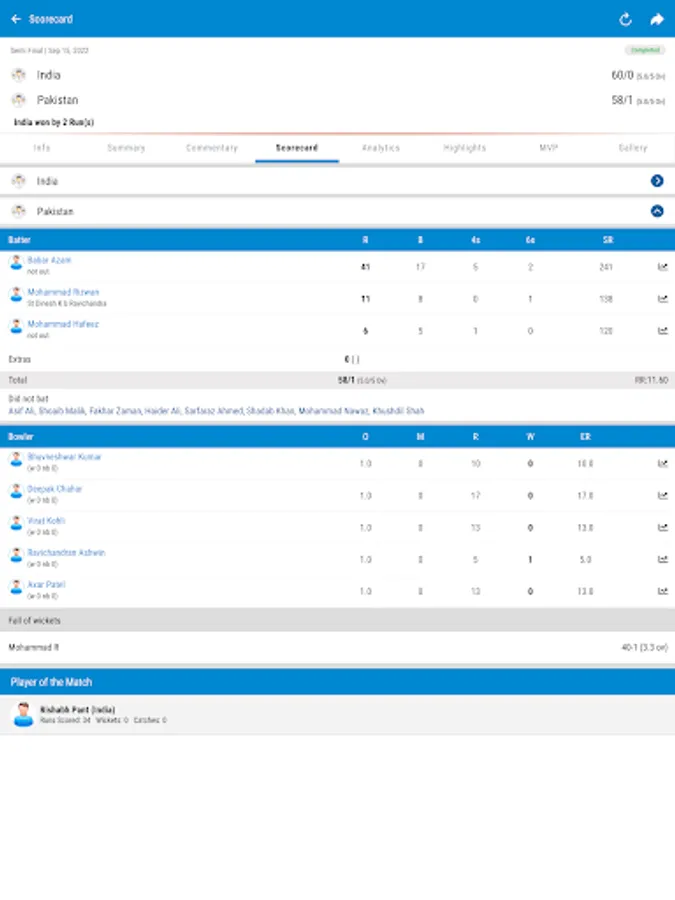Open Babar Azam's player avatar
The image size is (675, 900).
click(16, 263)
